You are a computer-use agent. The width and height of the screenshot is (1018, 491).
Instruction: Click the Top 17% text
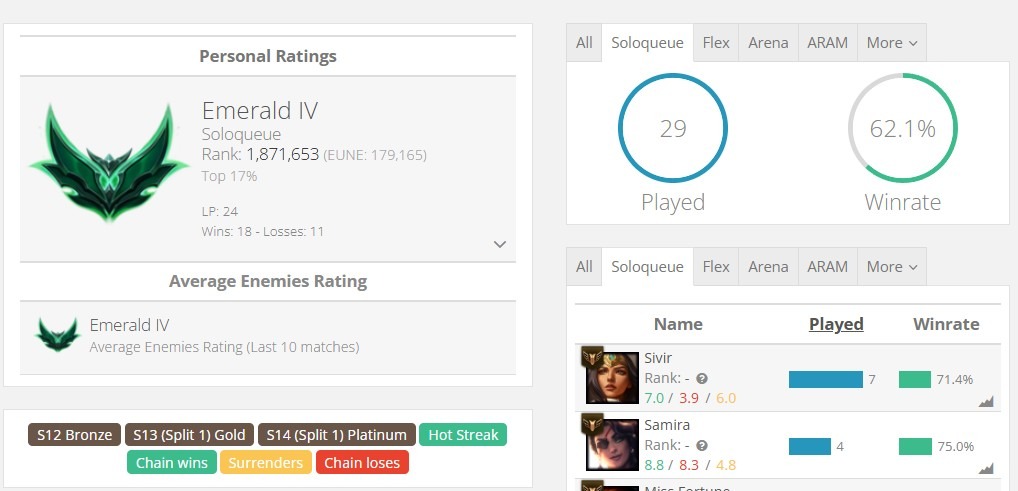(229, 176)
